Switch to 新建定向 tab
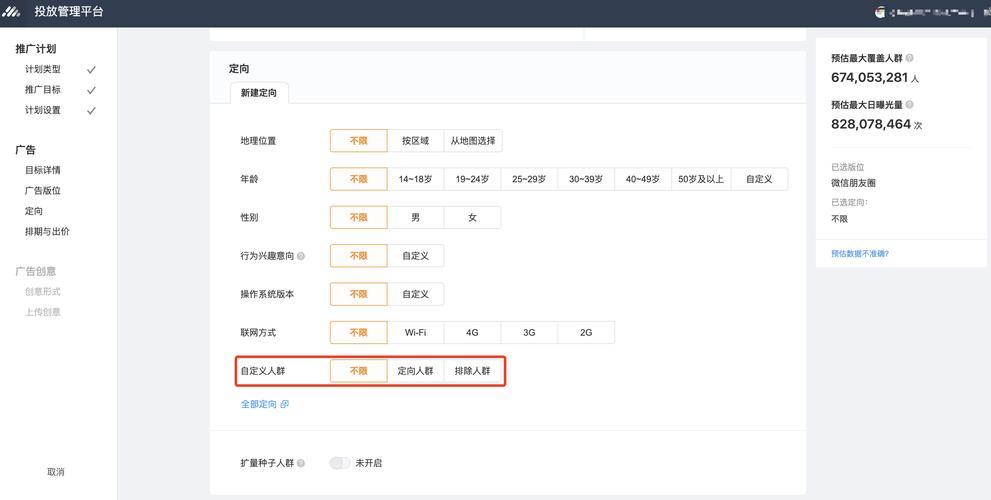 click(x=258, y=93)
